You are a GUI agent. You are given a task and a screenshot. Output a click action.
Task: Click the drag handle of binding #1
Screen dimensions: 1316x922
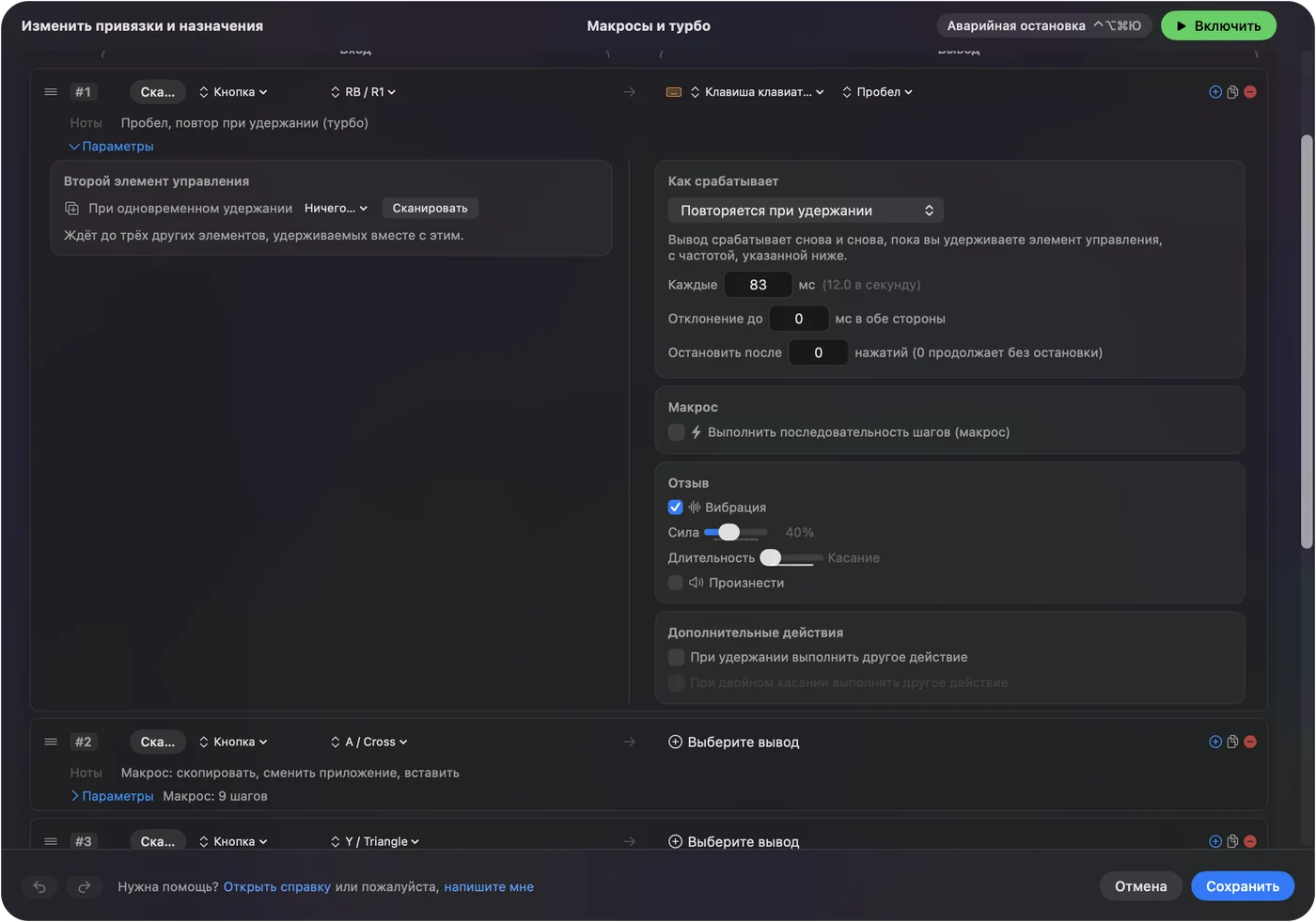(51, 92)
